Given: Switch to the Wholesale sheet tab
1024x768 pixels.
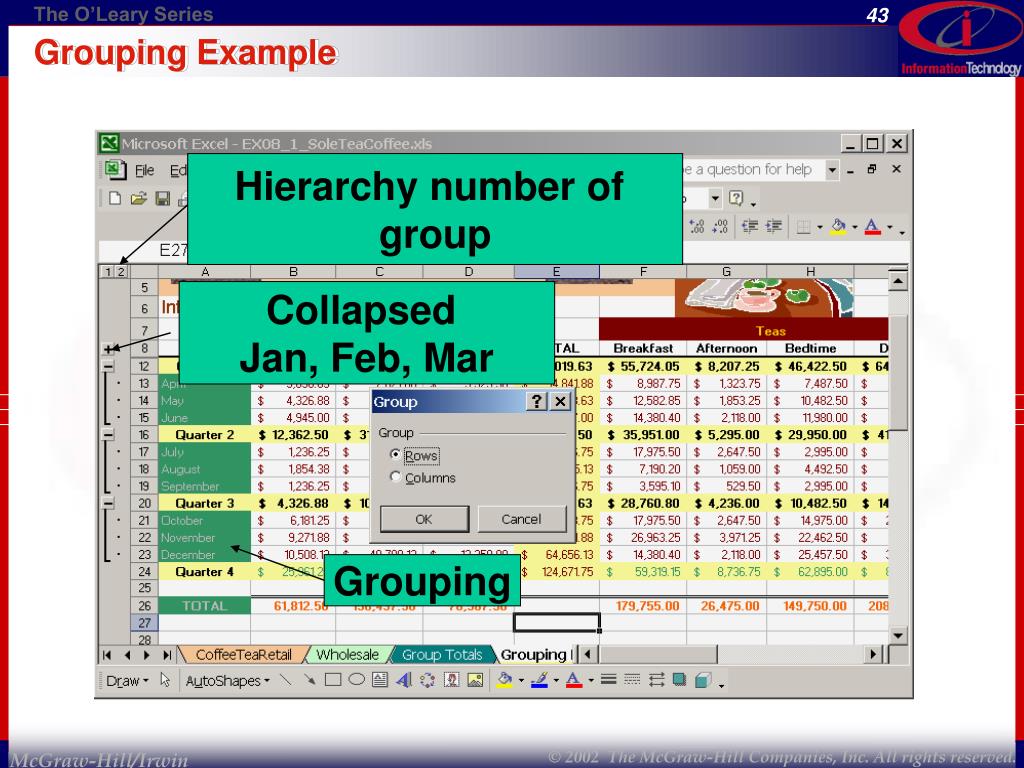Looking at the screenshot, I should click(347, 654).
